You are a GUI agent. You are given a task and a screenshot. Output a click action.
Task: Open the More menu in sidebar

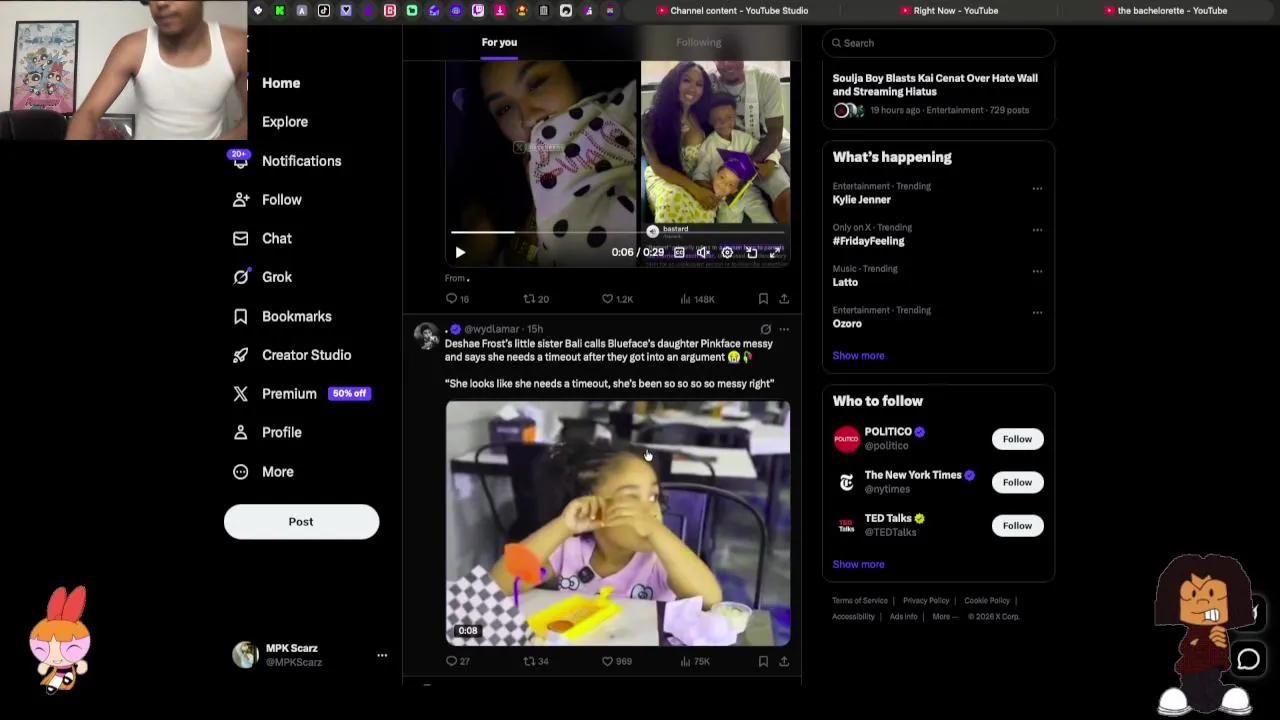pyautogui.click(x=277, y=472)
